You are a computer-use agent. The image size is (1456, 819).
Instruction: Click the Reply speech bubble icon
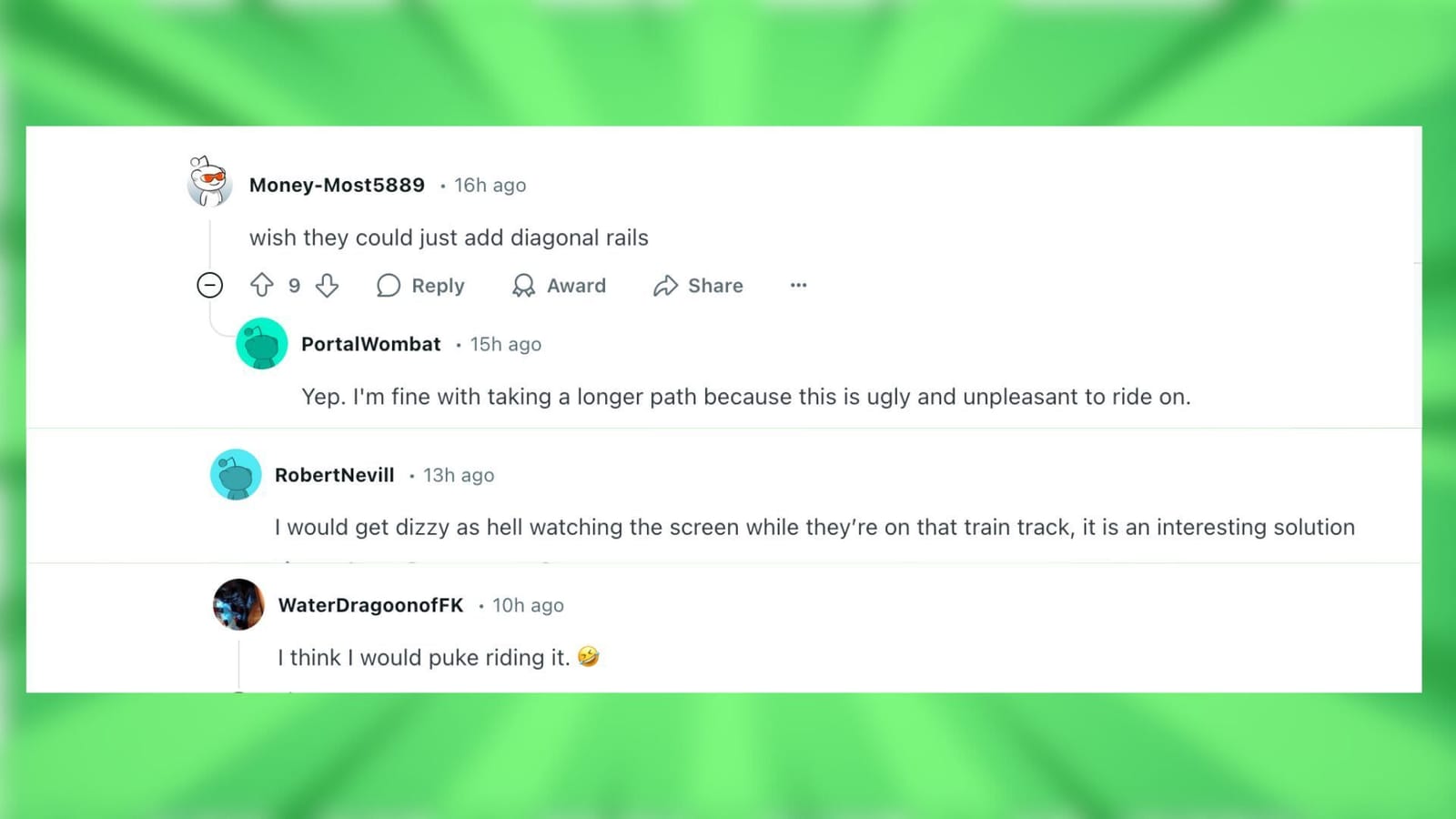[x=389, y=286]
